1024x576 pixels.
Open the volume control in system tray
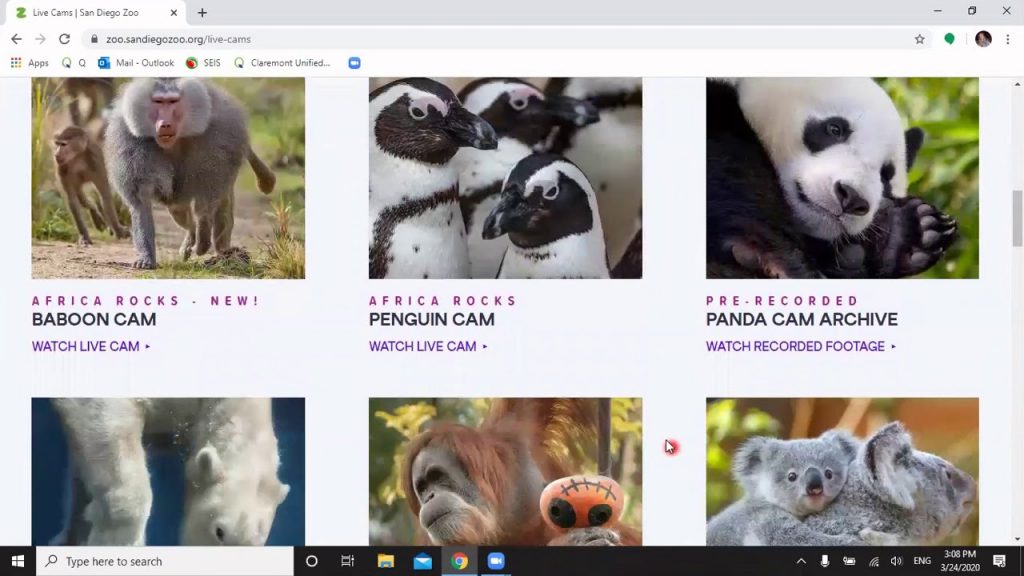point(896,561)
